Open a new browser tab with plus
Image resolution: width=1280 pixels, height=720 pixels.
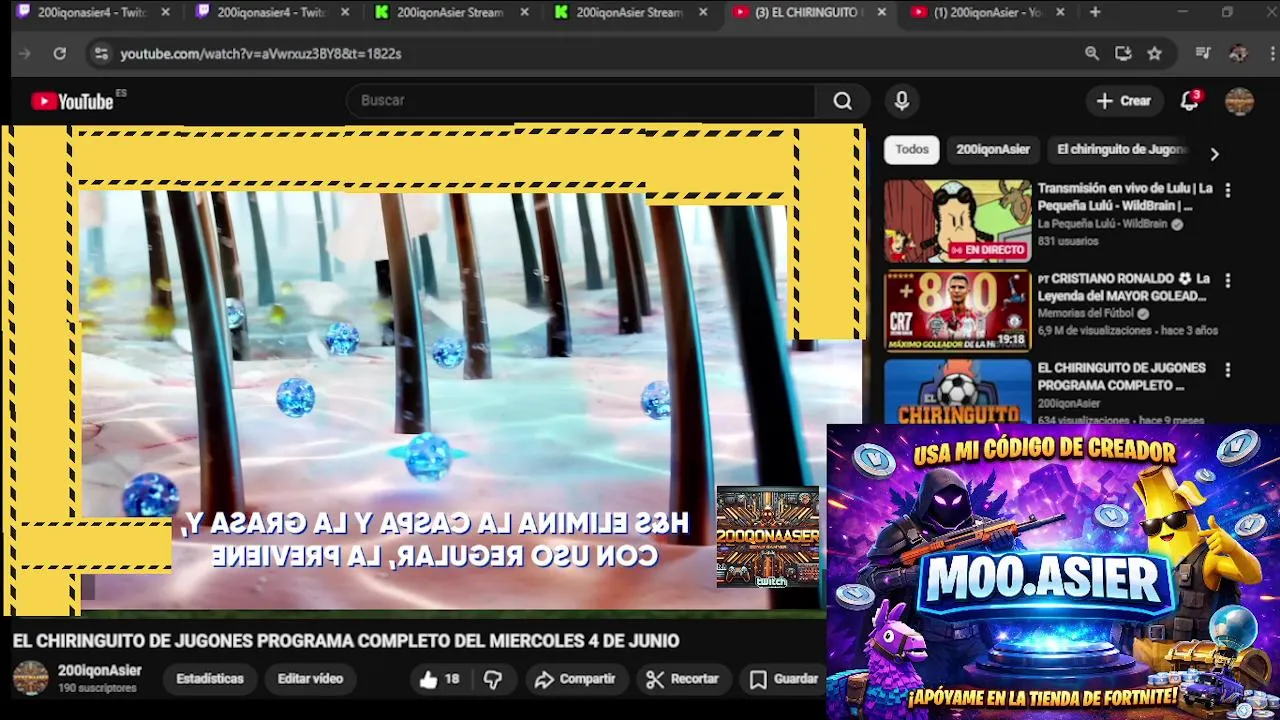[x=1095, y=12]
